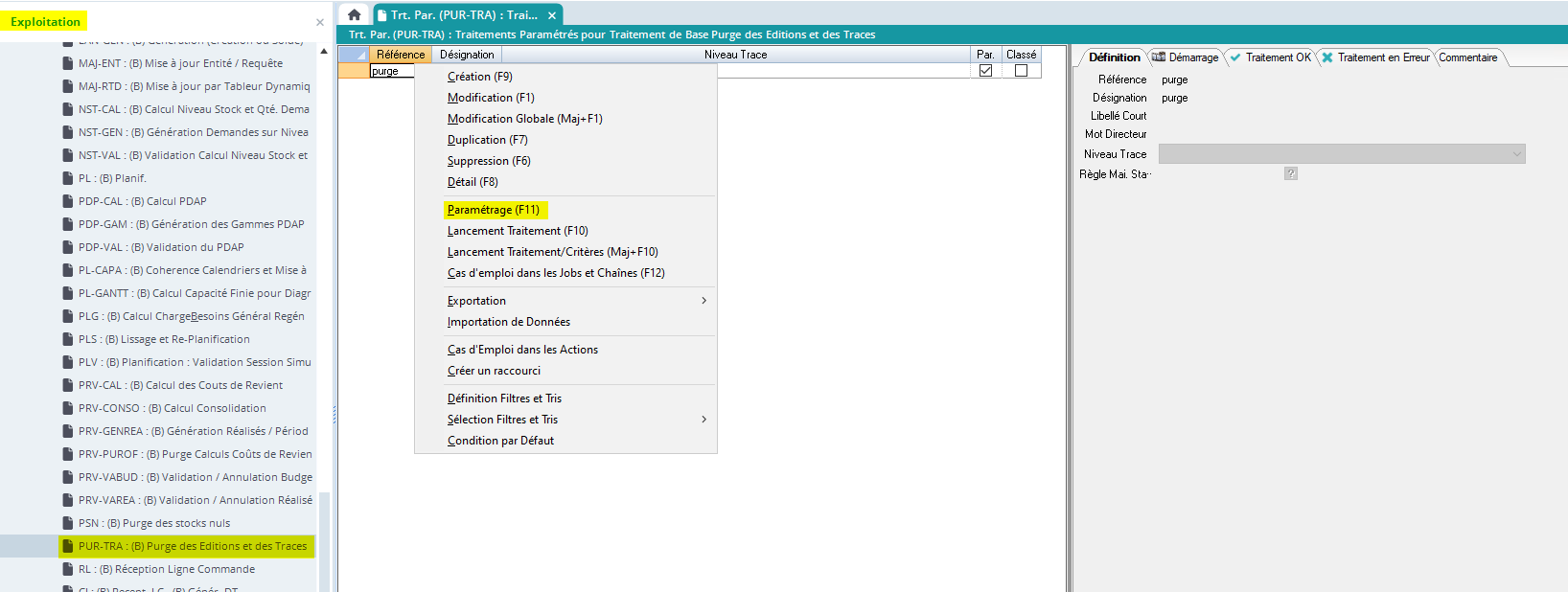This screenshot has width=1568, height=592.
Task: Switch to the Commentaire tab
Action: pyautogui.click(x=1467, y=57)
